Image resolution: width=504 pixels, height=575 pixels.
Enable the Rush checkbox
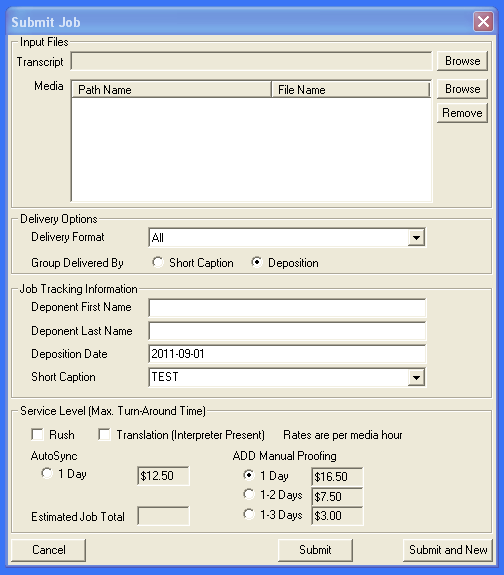(37, 435)
